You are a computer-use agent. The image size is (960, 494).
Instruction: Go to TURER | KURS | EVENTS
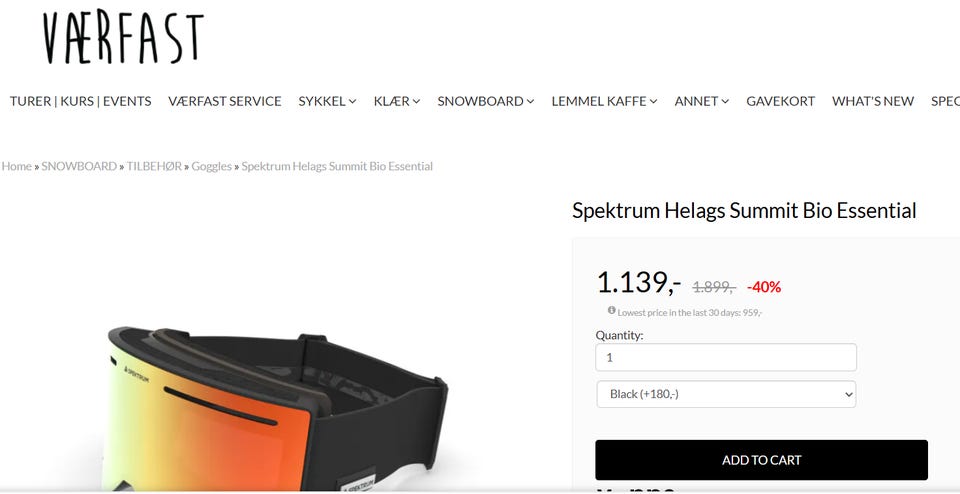80,101
